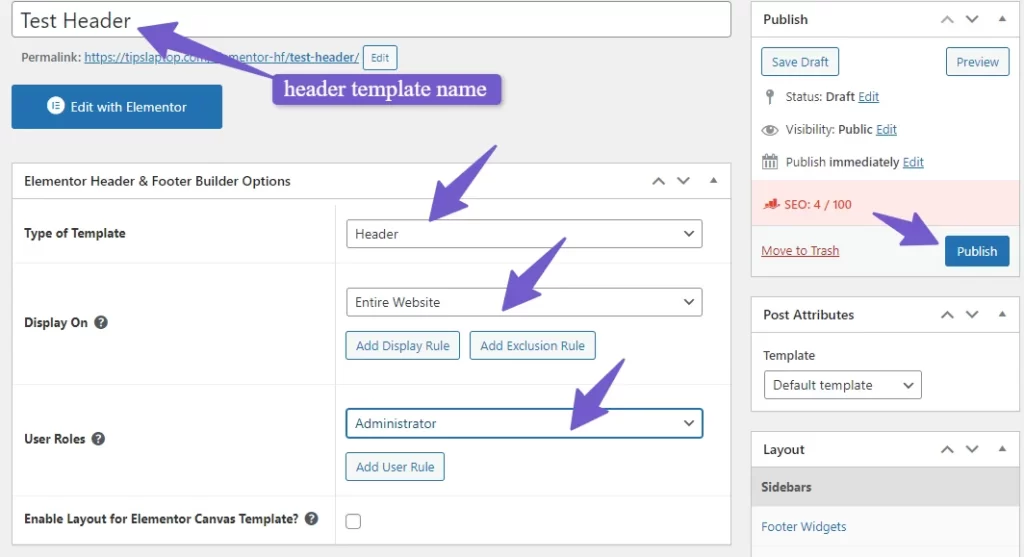The image size is (1024, 557).
Task: Move Publish panel down arrow icon
Action: coord(972,20)
